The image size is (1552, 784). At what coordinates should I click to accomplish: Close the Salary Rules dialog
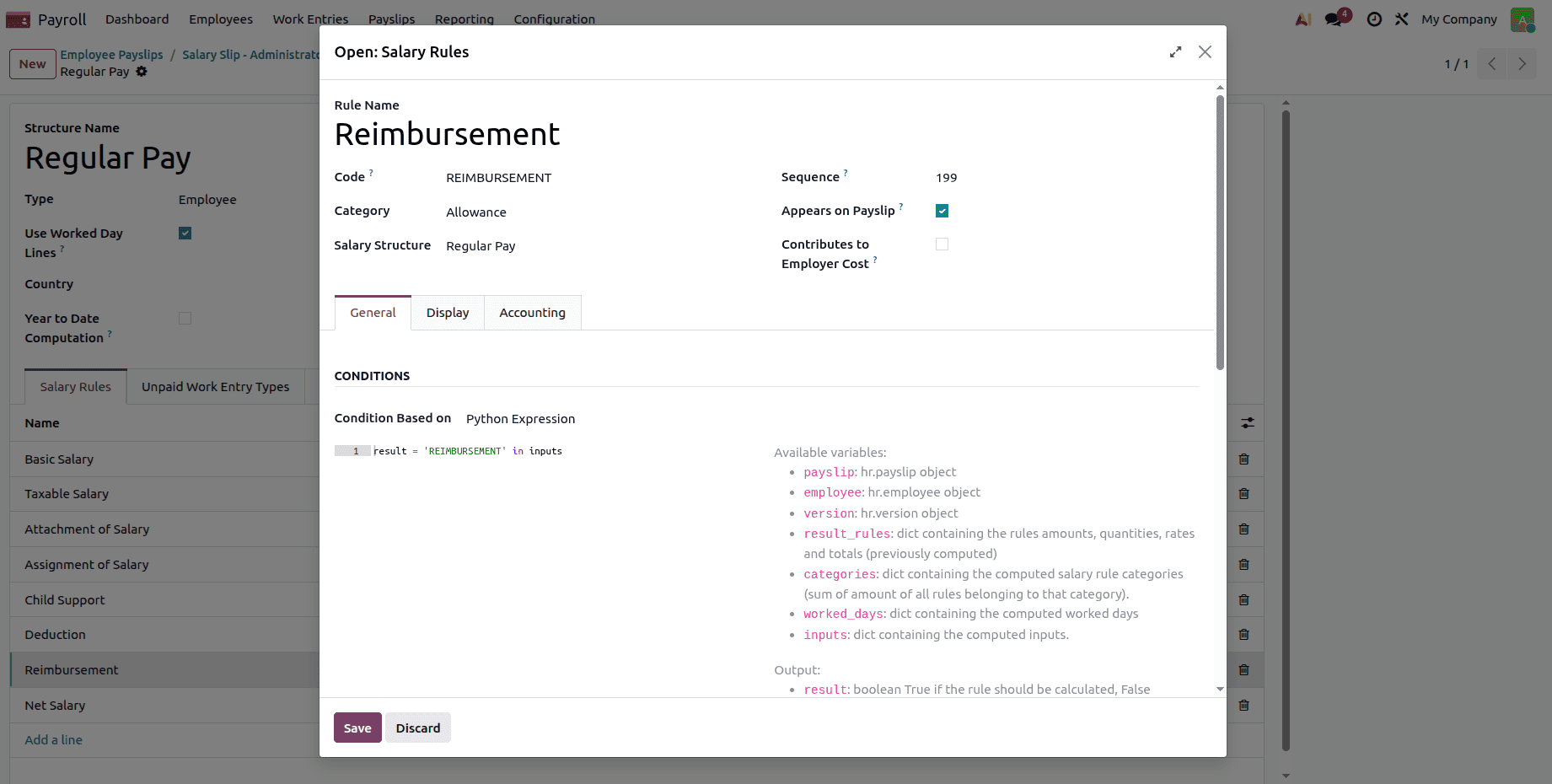pyautogui.click(x=1205, y=52)
